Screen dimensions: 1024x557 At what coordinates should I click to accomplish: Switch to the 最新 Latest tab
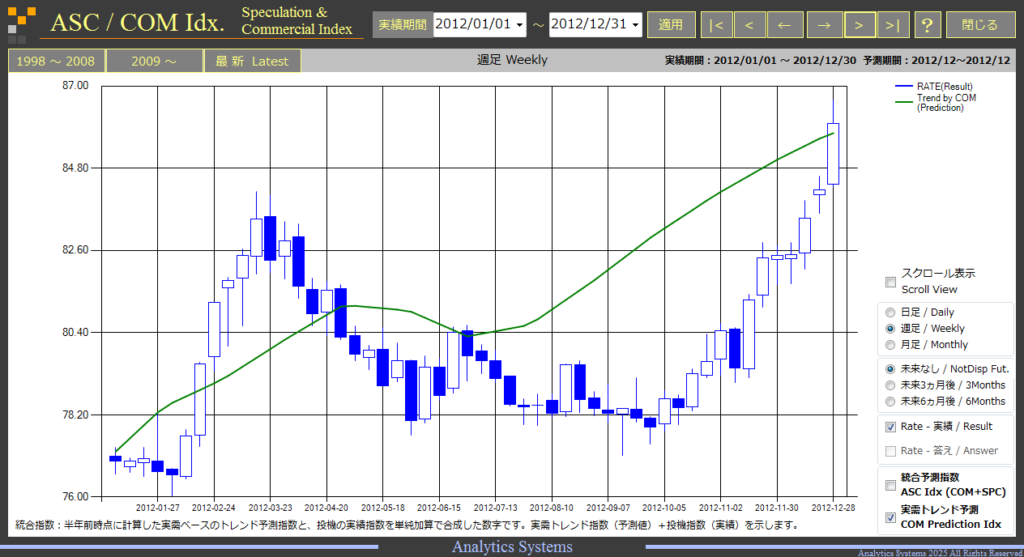point(252,61)
